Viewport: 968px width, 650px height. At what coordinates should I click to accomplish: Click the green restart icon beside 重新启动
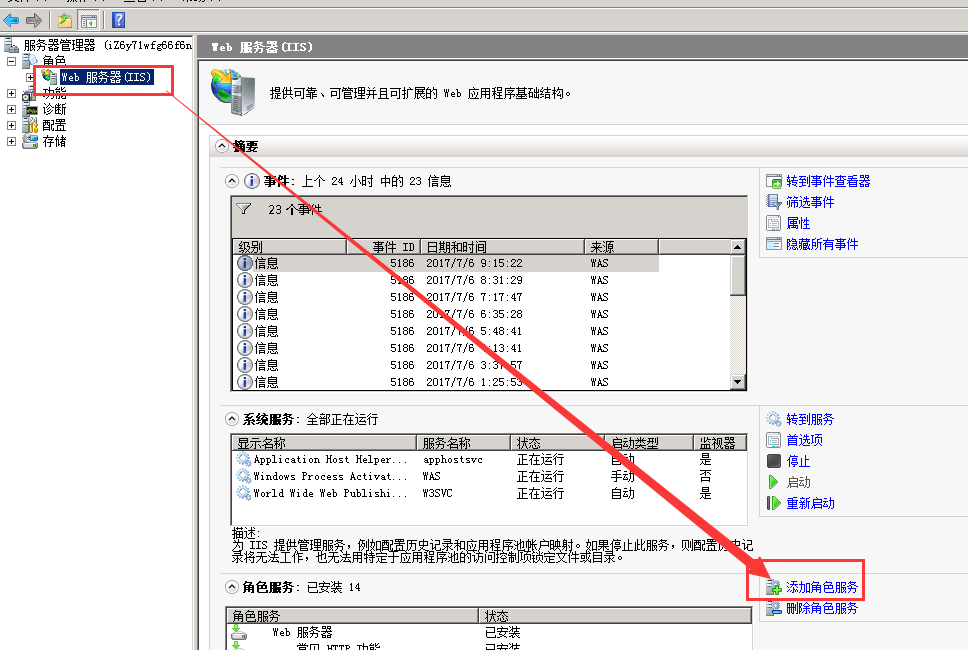coord(774,503)
